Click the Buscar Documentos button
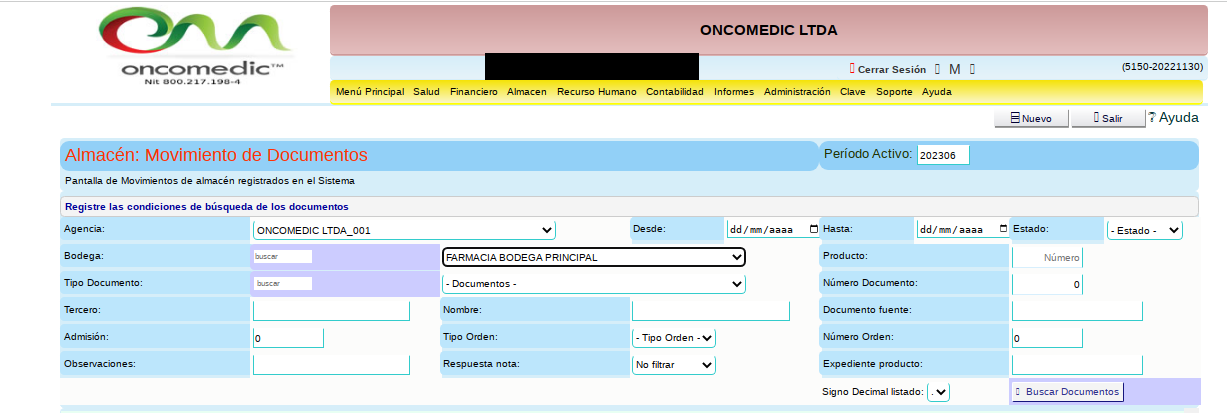The height and width of the screenshot is (413, 1227). point(1067,391)
